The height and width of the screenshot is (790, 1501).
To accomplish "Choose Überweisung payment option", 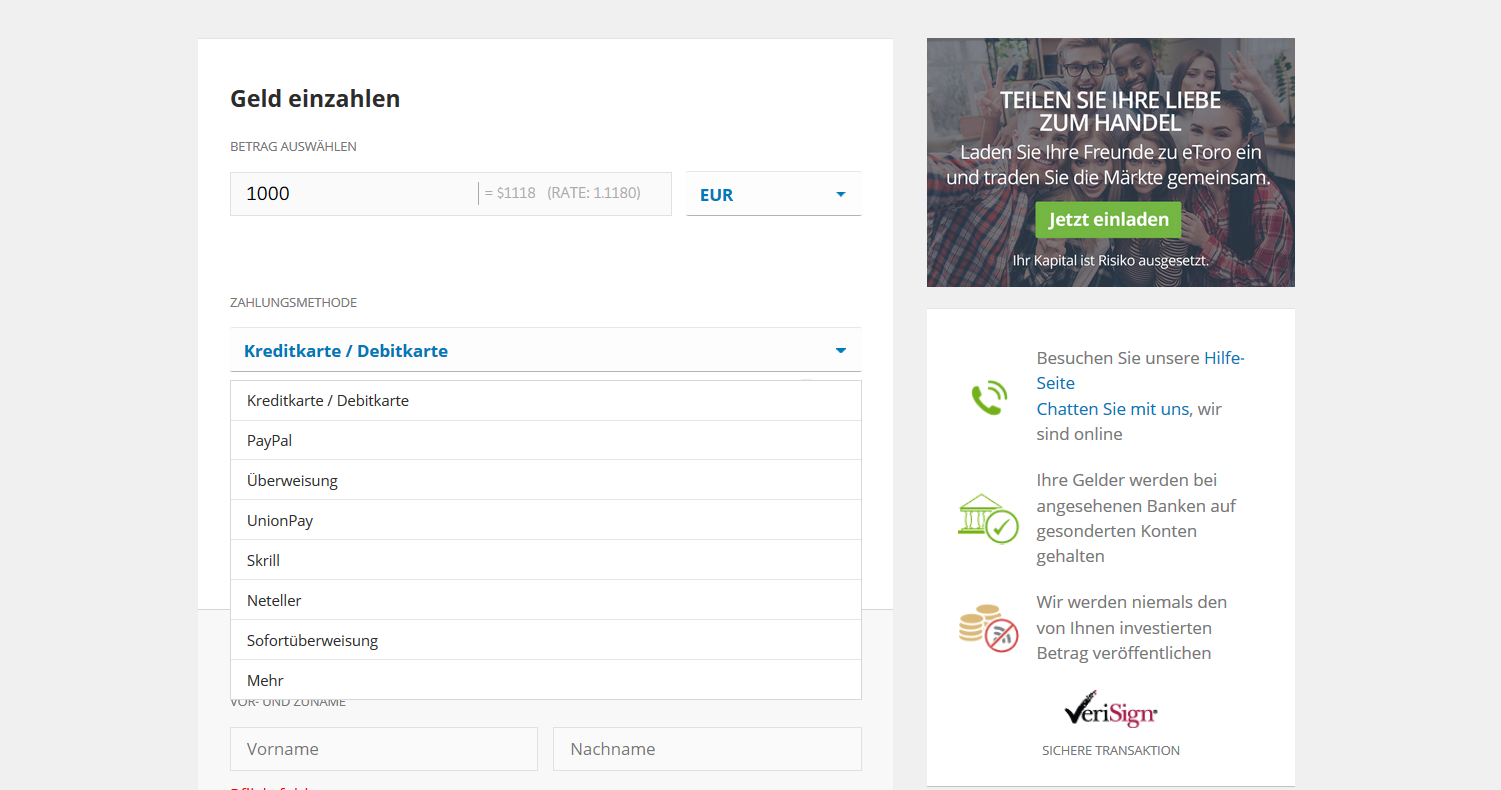I will tap(546, 480).
